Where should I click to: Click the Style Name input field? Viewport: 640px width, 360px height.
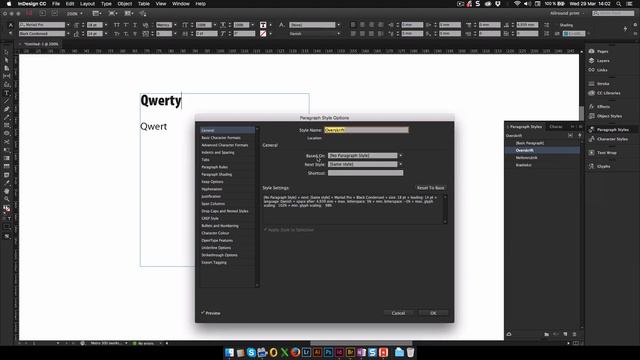[x=366, y=130]
